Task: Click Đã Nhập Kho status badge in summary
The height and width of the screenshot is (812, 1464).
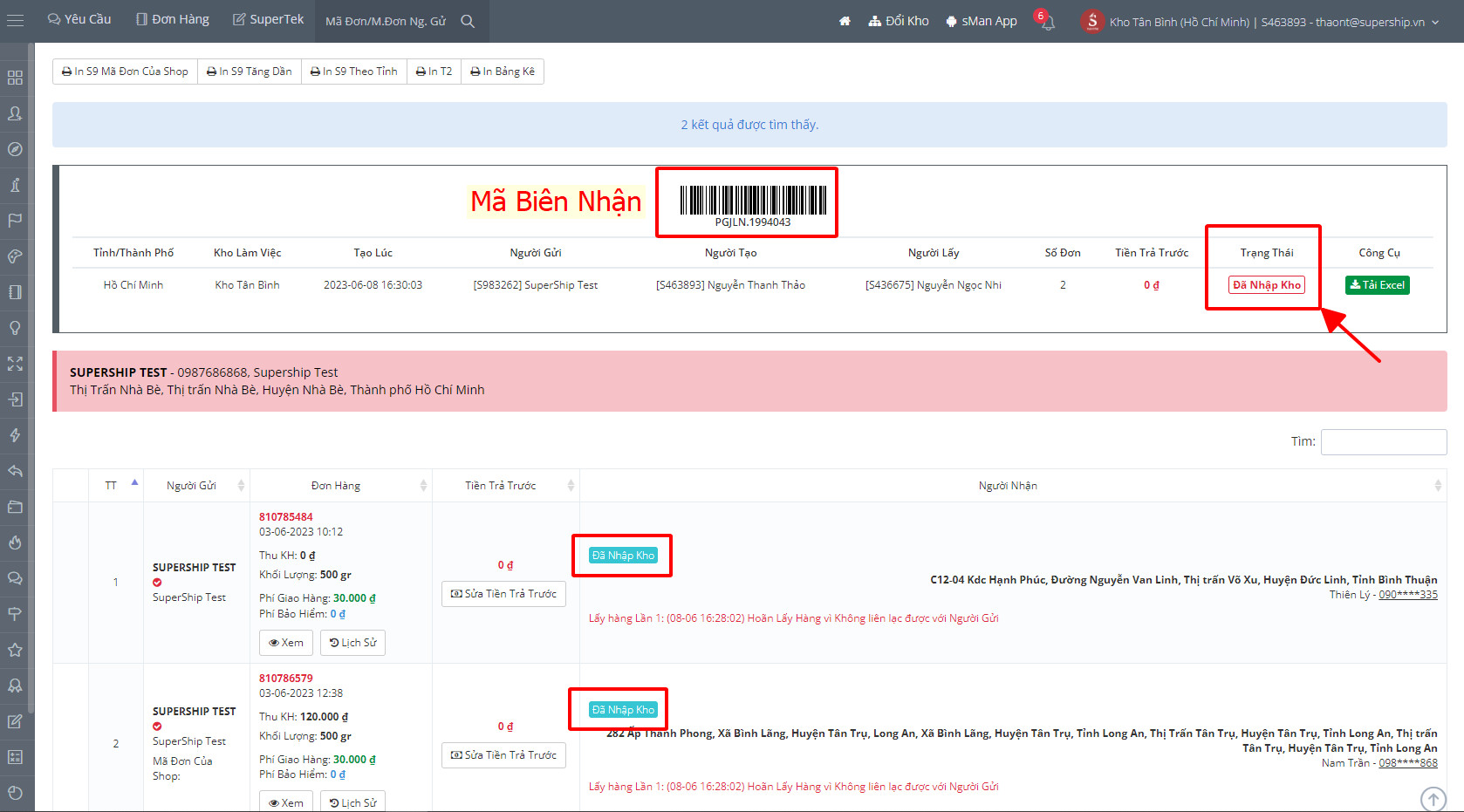Action: [x=1267, y=285]
